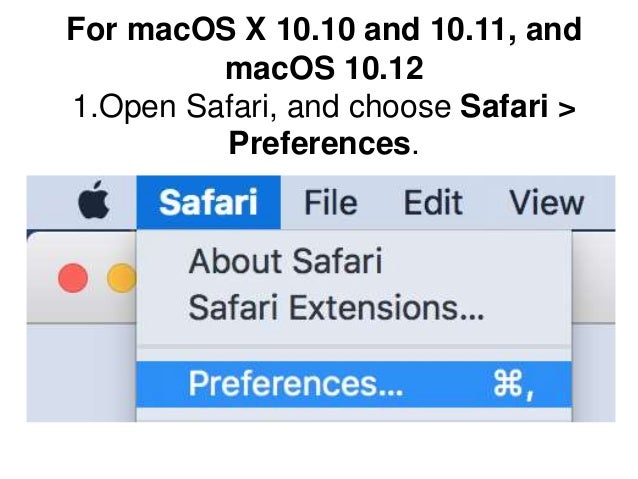Open the Apple menu logo
This screenshot has width=638, height=479.
click(x=94, y=204)
